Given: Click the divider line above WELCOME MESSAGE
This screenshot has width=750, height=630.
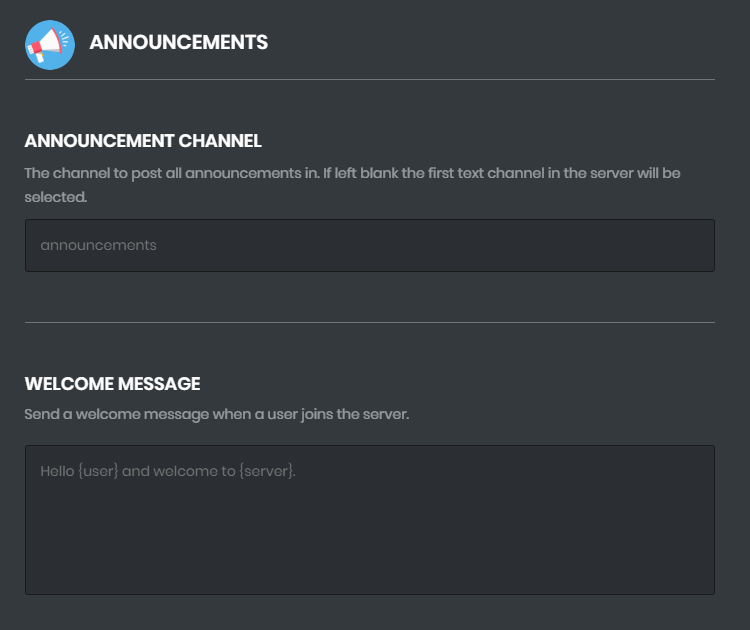Looking at the screenshot, I should click(369, 322).
